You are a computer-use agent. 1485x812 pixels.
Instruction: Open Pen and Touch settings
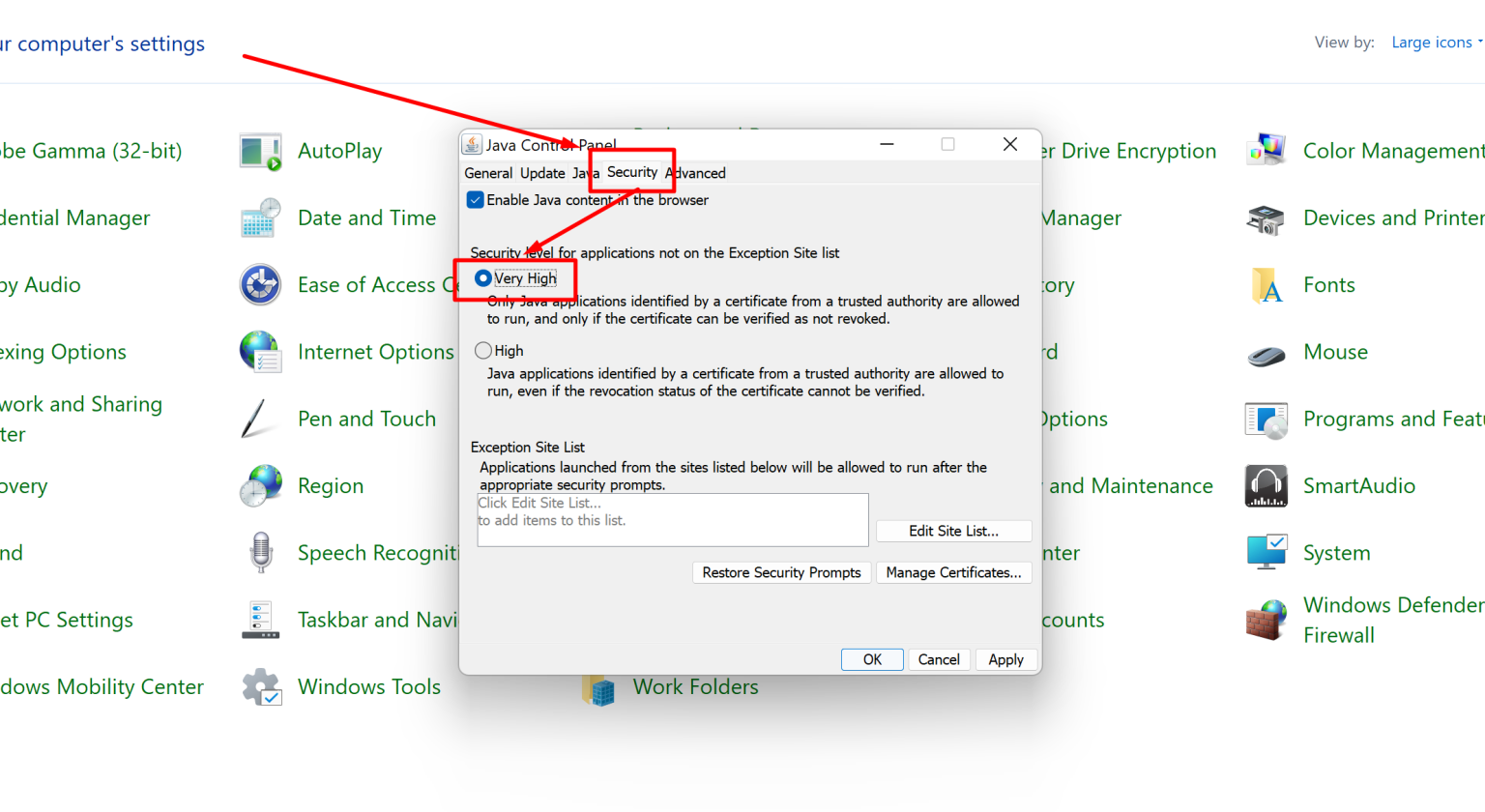tap(366, 419)
